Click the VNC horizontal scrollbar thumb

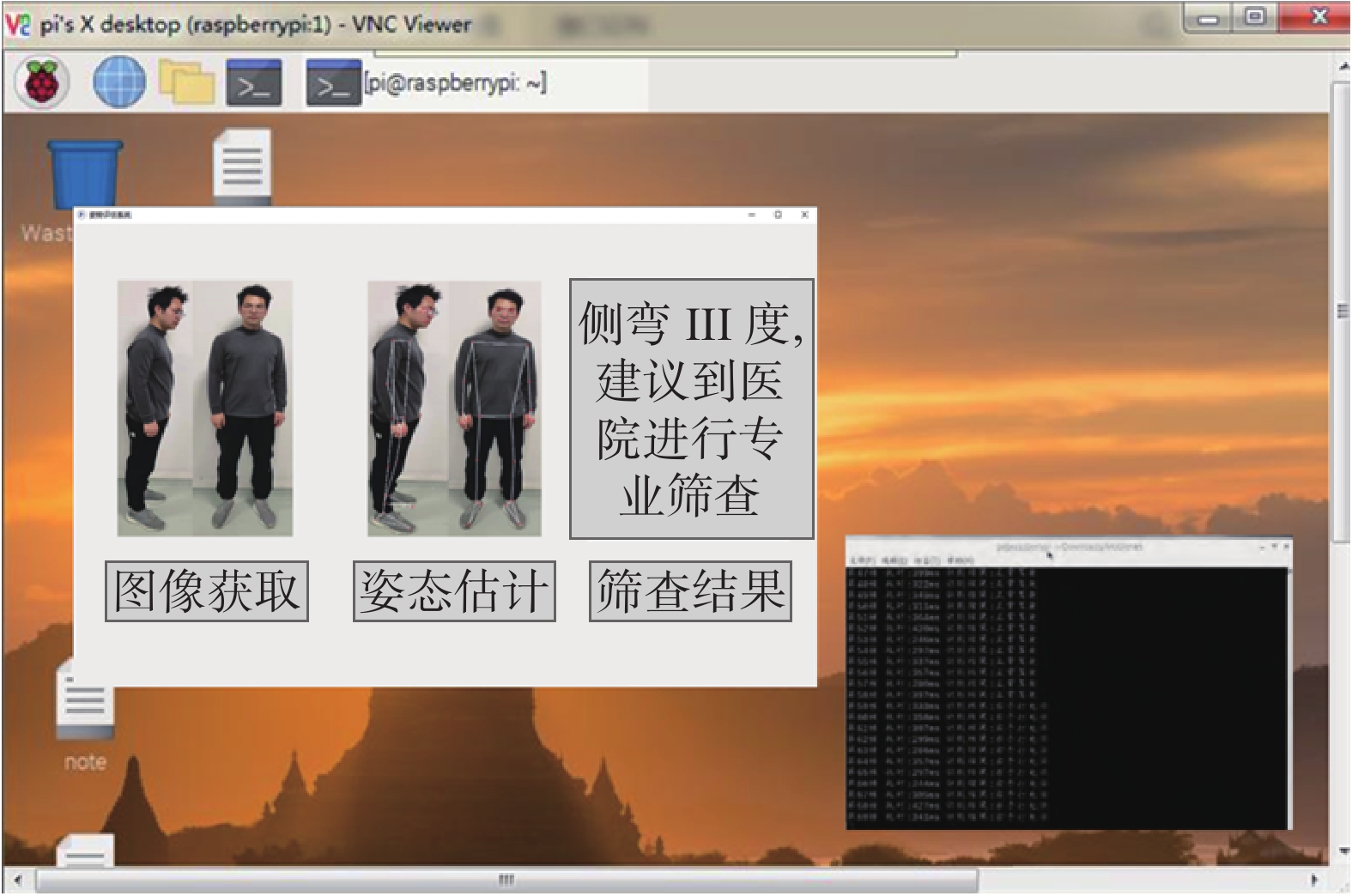(x=506, y=880)
